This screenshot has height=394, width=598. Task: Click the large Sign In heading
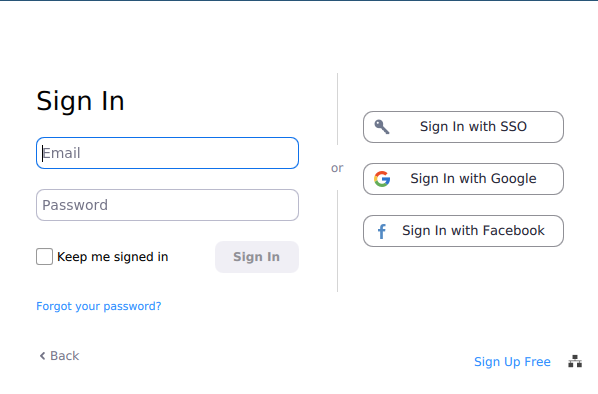tap(80, 101)
